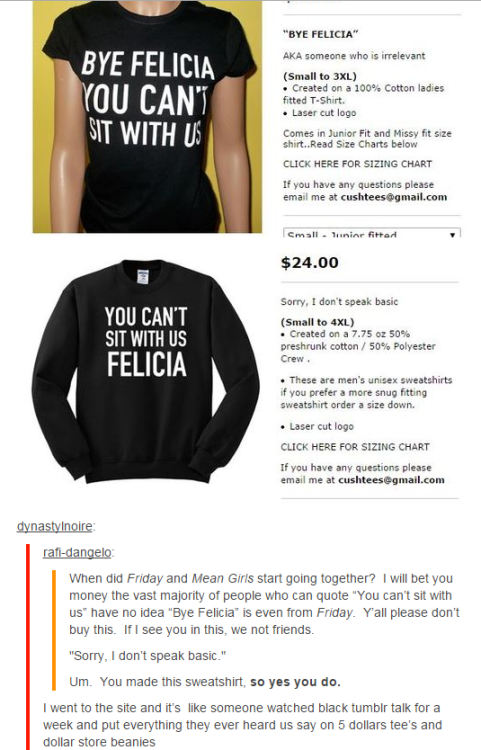Image resolution: width=481 pixels, height=750 pixels.
Task: Click the (Small to 4XL) size range text
Action: point(317,322)
